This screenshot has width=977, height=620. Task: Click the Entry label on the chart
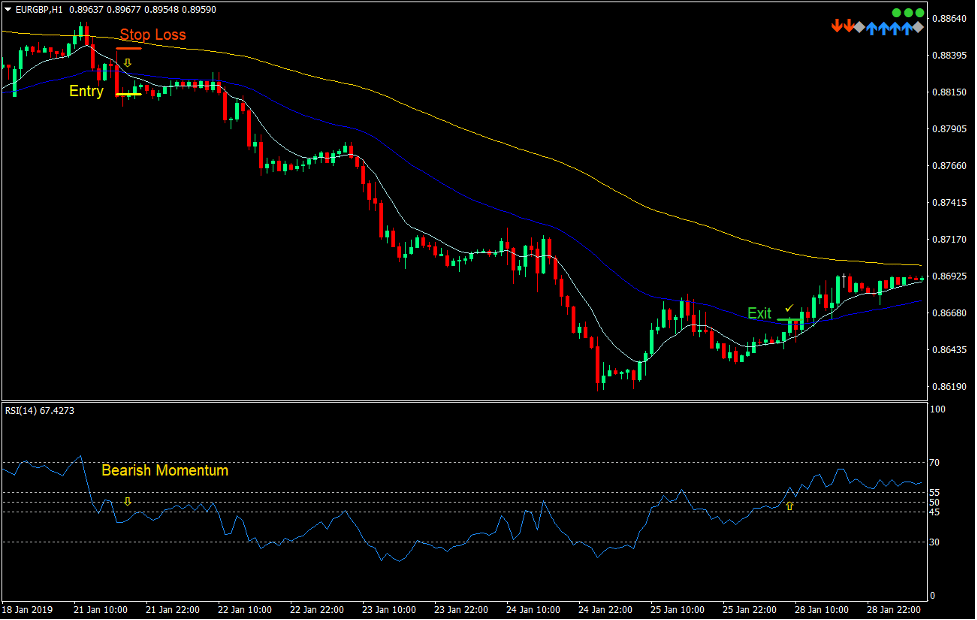click(86, 91)
